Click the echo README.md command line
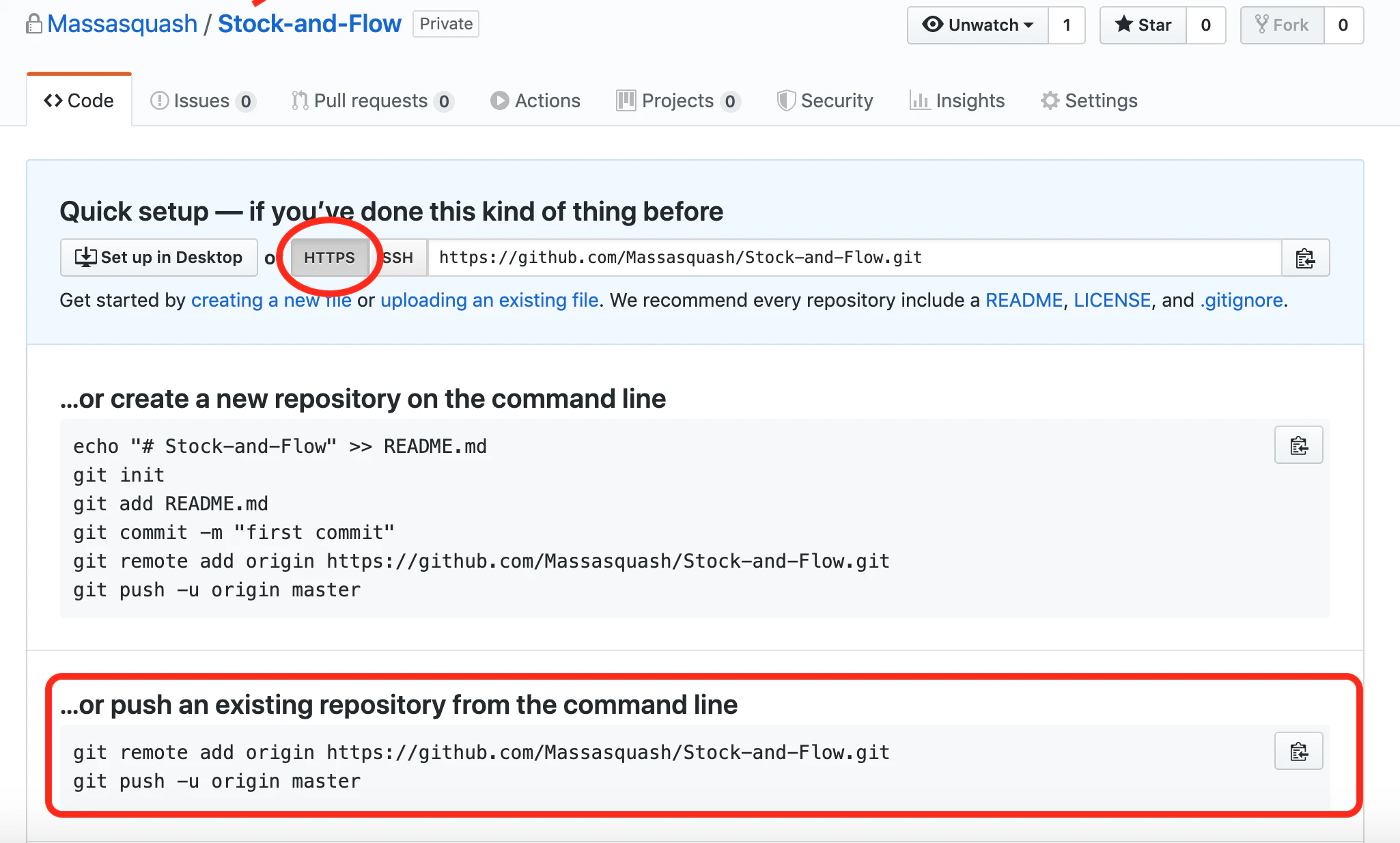Screen dimensions: 1400x843 point(280,446)
